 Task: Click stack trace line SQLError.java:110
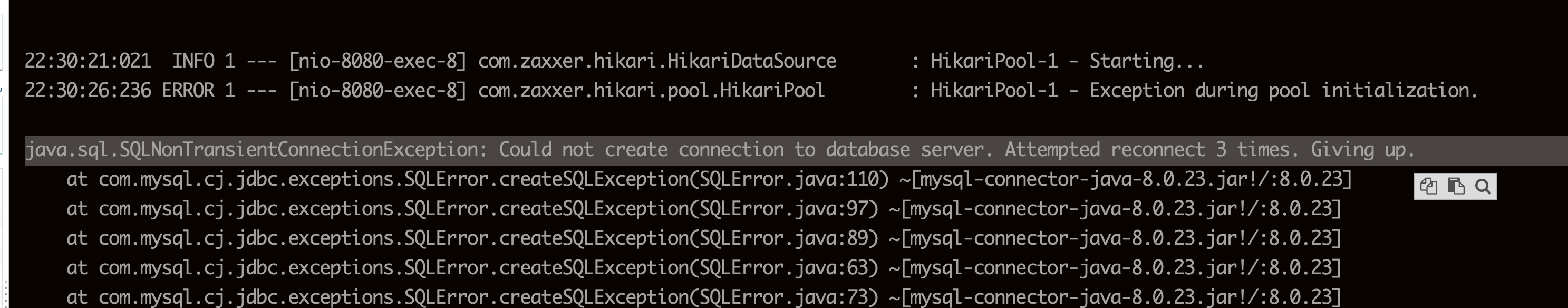(709, 179)
